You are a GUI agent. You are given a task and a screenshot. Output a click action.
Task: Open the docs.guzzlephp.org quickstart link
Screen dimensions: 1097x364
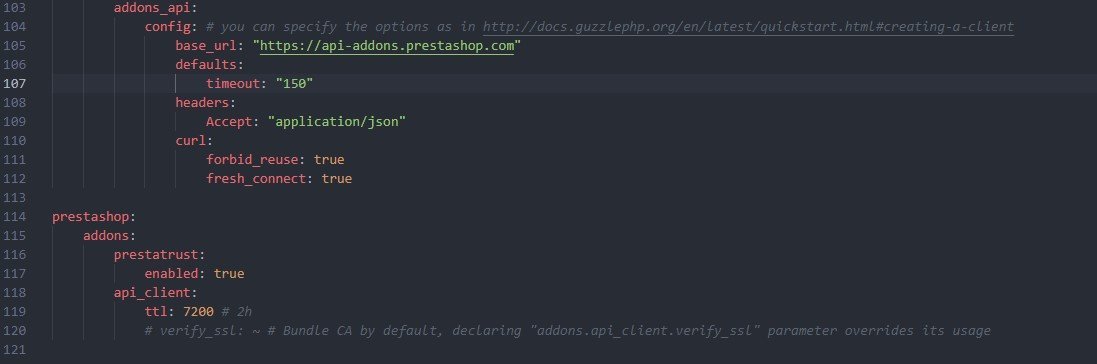(748, 27)
